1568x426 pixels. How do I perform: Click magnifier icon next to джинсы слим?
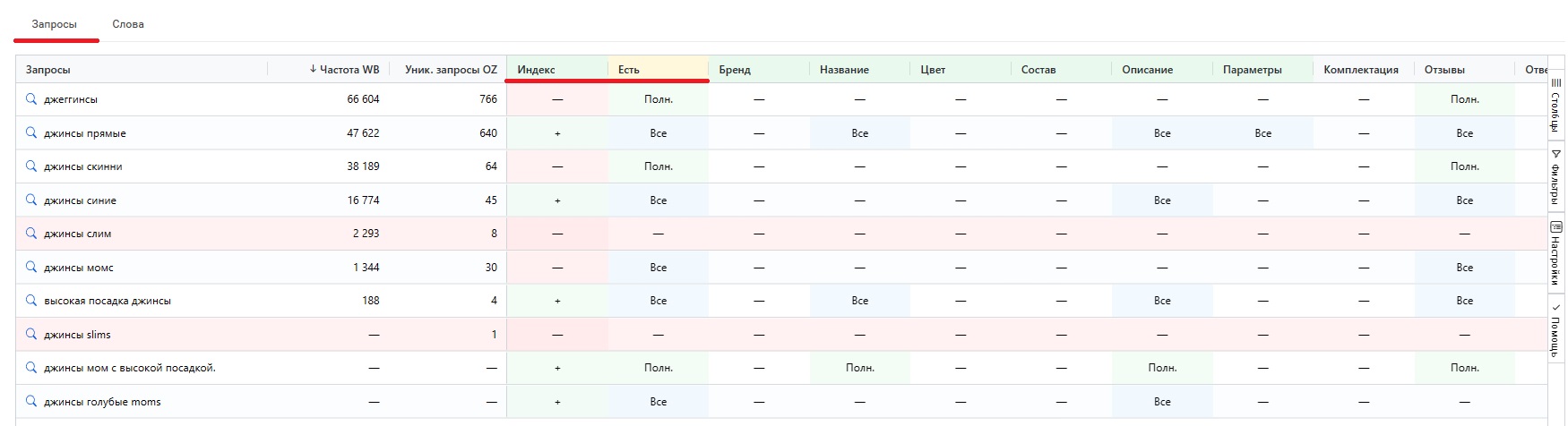pos(31,234)
